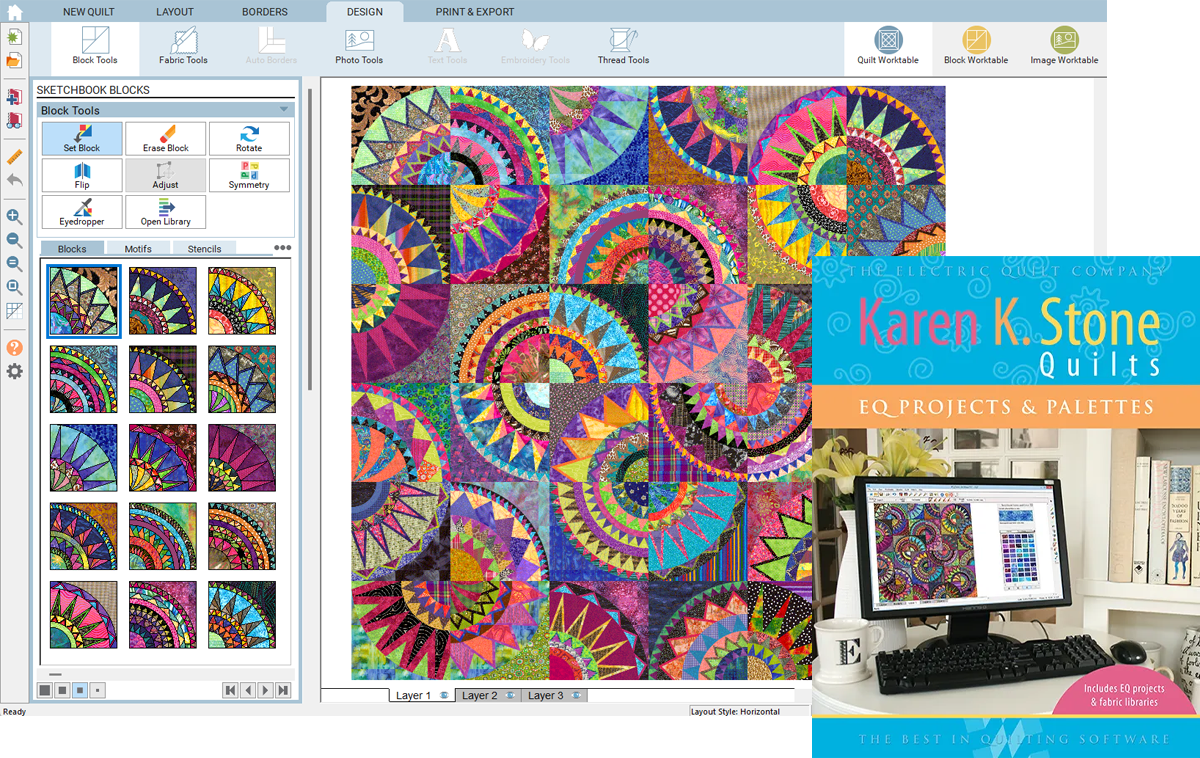Click the Home icon
Viewport: 1200px width, 758px height.
click(14, 11)
